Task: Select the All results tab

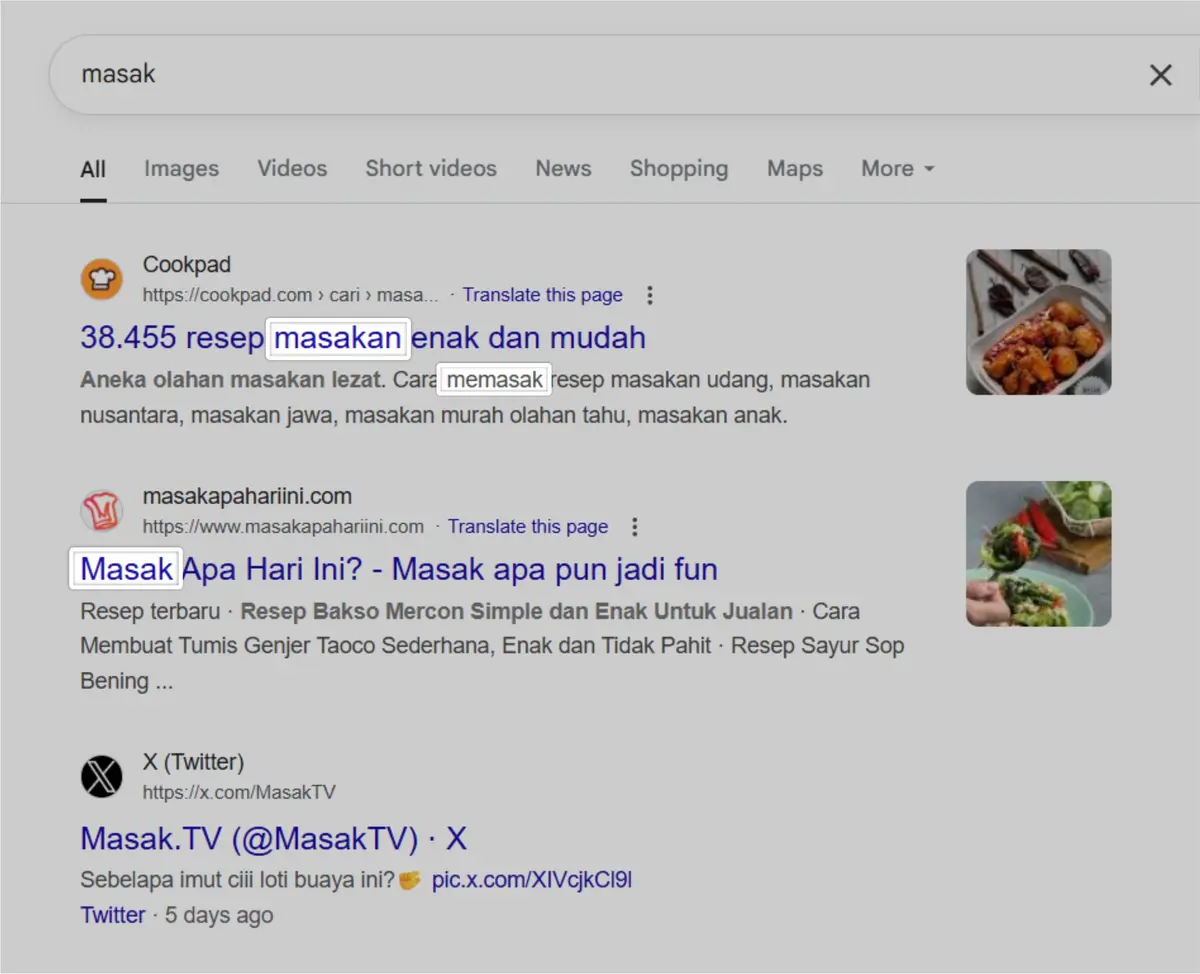Action: pos(93,169)
